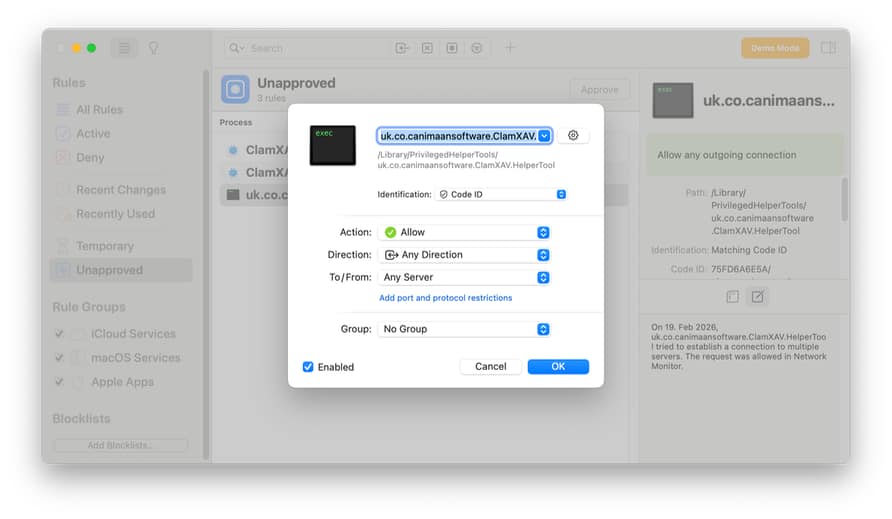The width and height of the screenshot is (892, 519).
Task: Click the Demo Mode button
Action: (775, 48)
